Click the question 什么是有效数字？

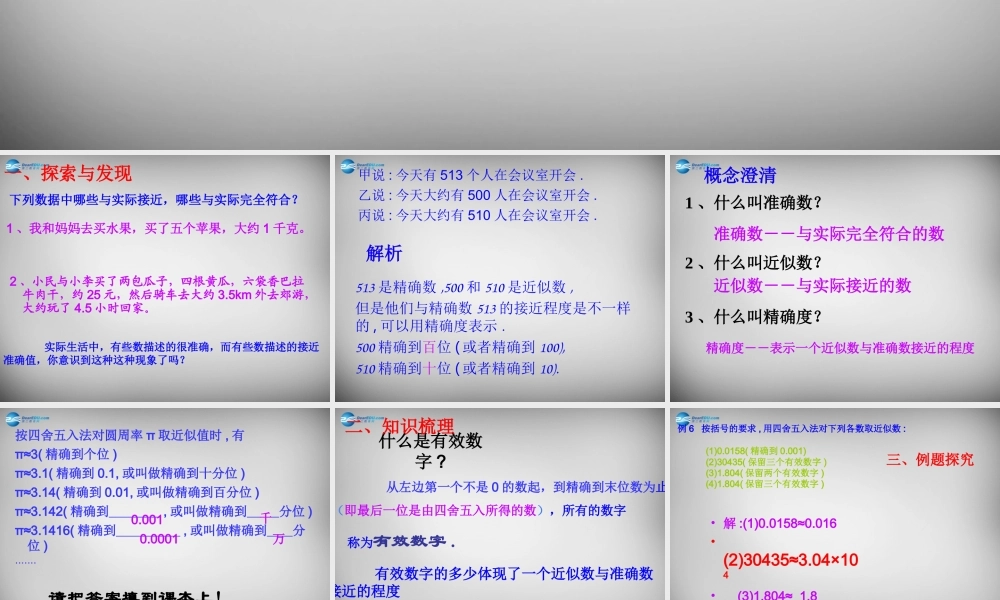(x=430, y=450)
